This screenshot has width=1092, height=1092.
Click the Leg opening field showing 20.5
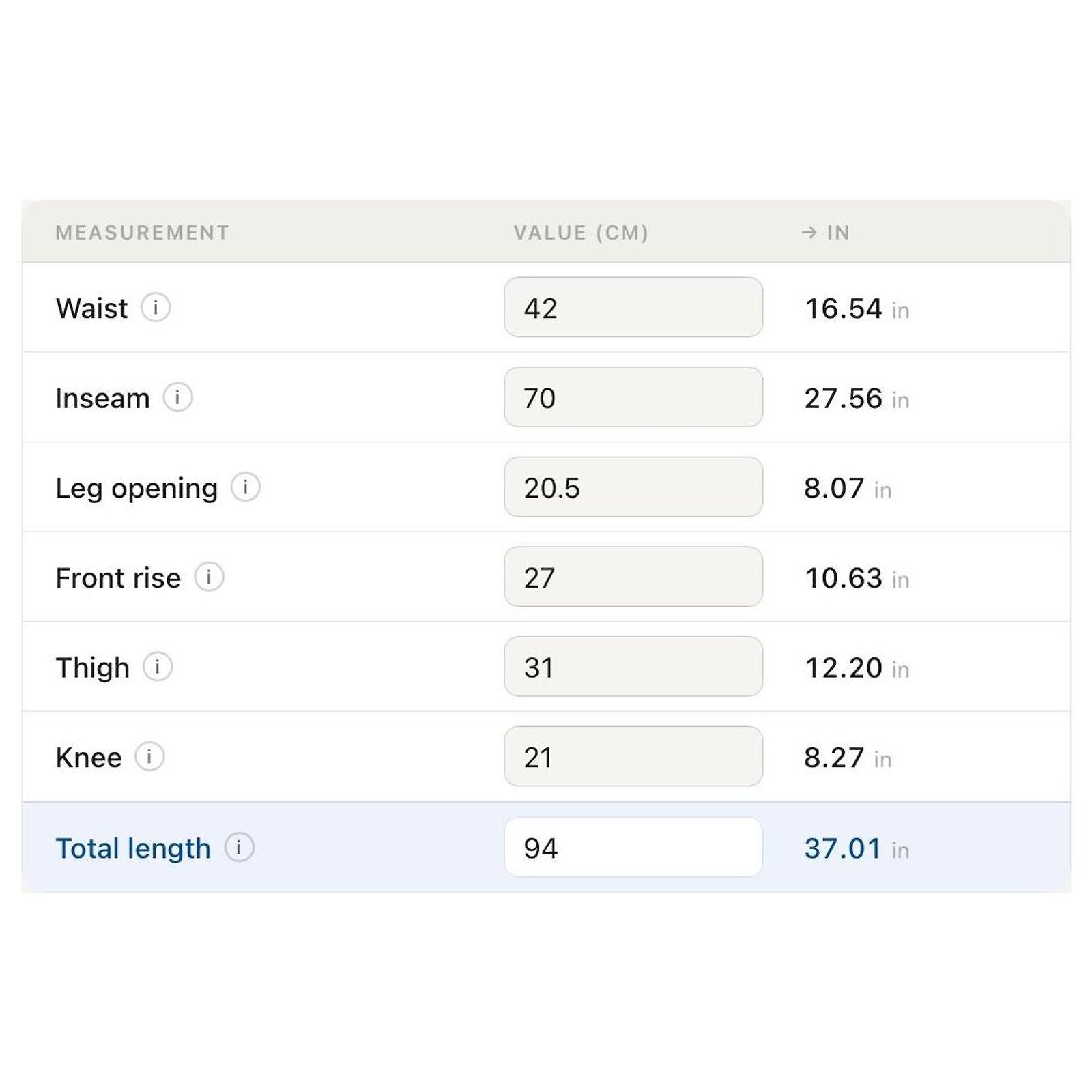point(633,487)
